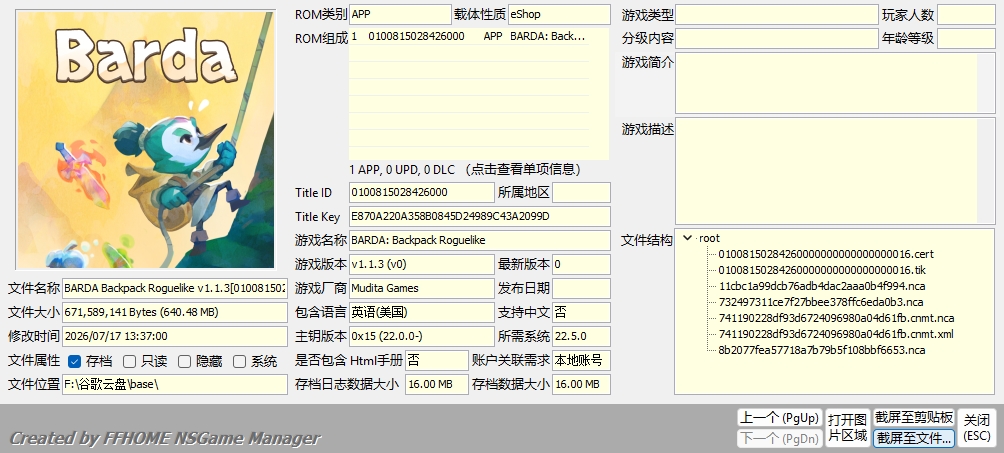The image size is (1004, 453).
Task: Click the 文件位置 field F:\谷歌云盘\base\
Action: click(175, 384)
